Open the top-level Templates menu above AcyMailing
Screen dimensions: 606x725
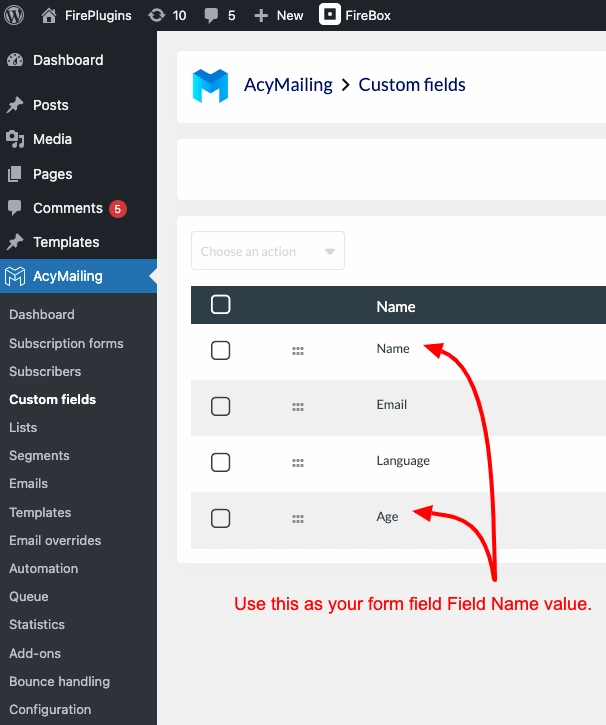pyautogui.click(x=66, y=242)
